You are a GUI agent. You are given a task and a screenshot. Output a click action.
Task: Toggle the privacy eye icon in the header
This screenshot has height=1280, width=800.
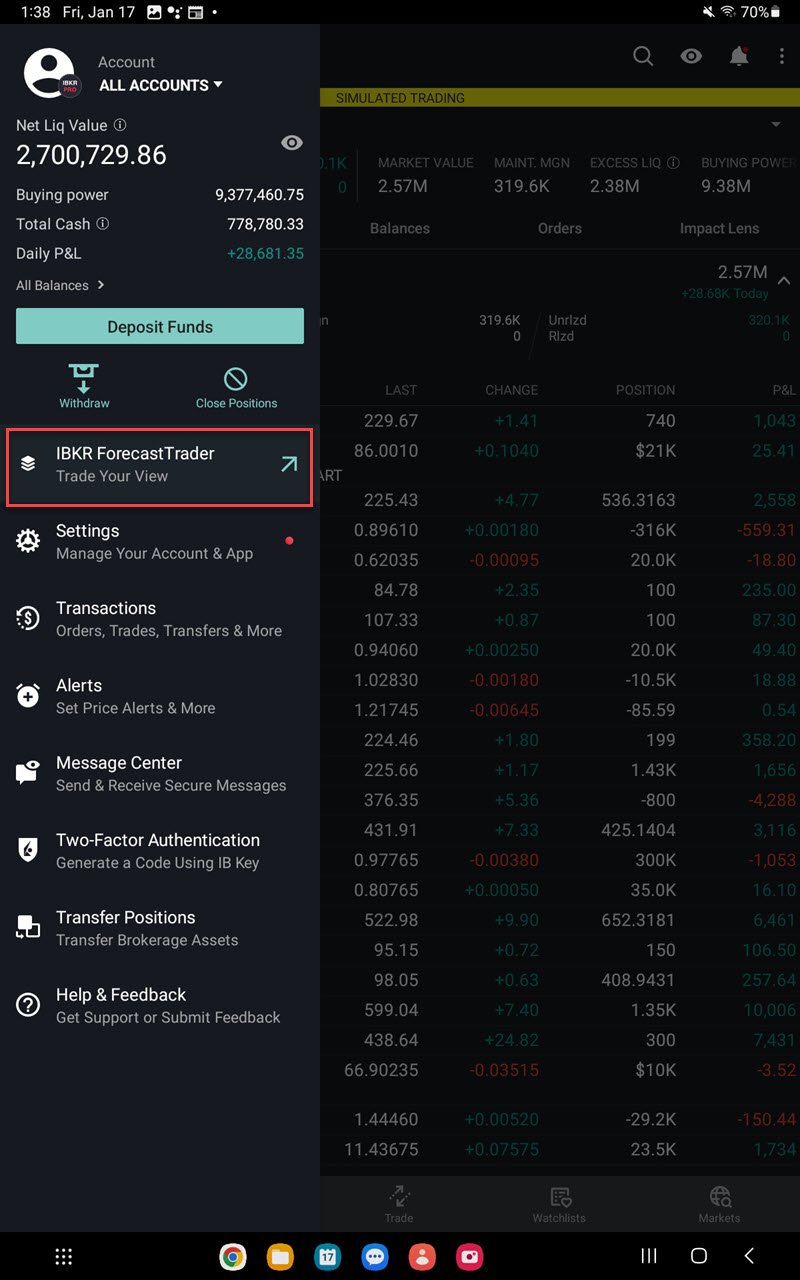tap(691, 56)
